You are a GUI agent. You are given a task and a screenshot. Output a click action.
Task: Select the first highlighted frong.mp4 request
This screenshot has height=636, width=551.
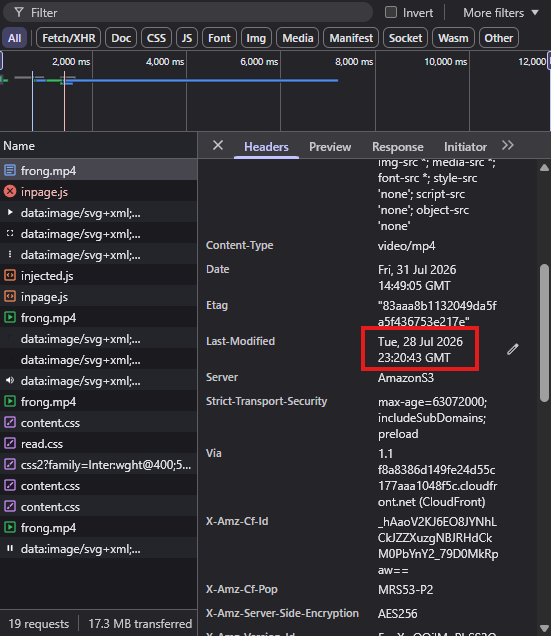[99, 170]
